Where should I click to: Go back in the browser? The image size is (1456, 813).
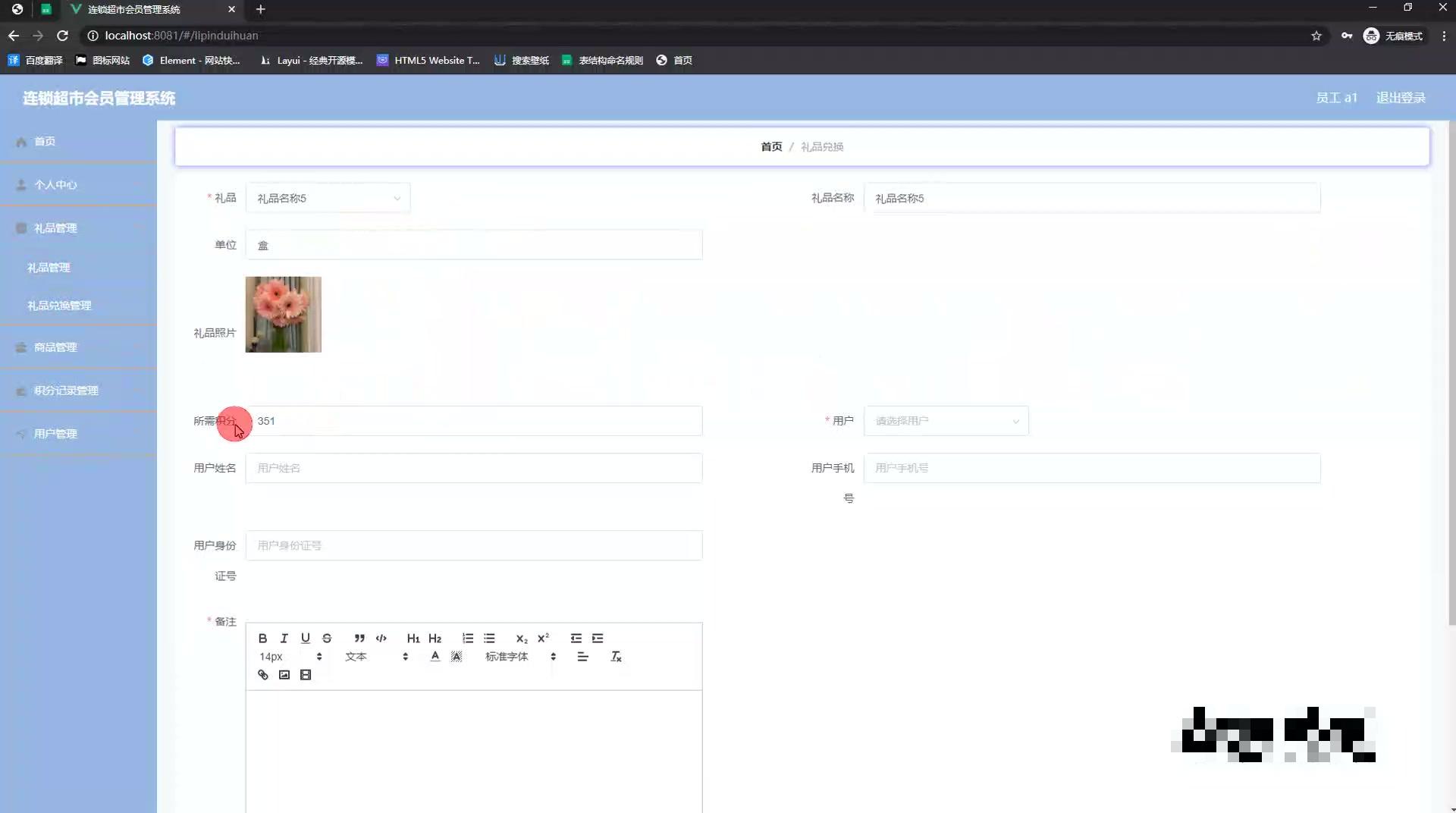click(x=14, y=36)
